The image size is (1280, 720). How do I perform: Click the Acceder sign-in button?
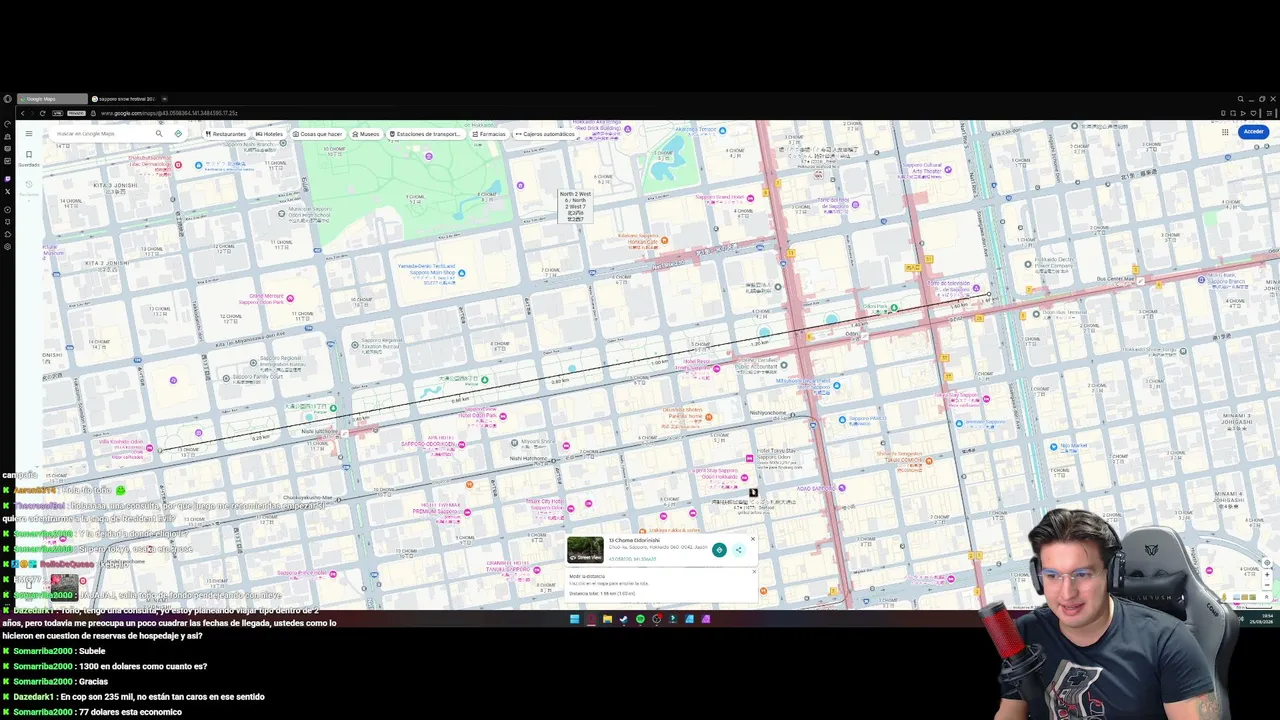[1253, 132]
